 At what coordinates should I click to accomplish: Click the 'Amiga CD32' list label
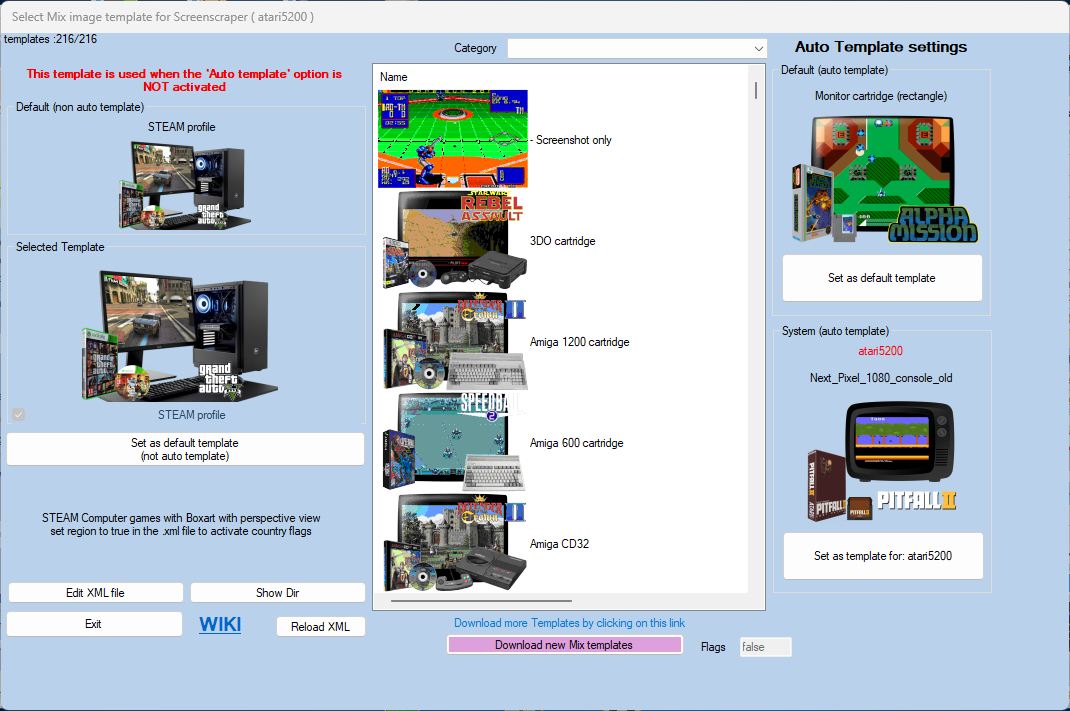click(x=559, y=544)
